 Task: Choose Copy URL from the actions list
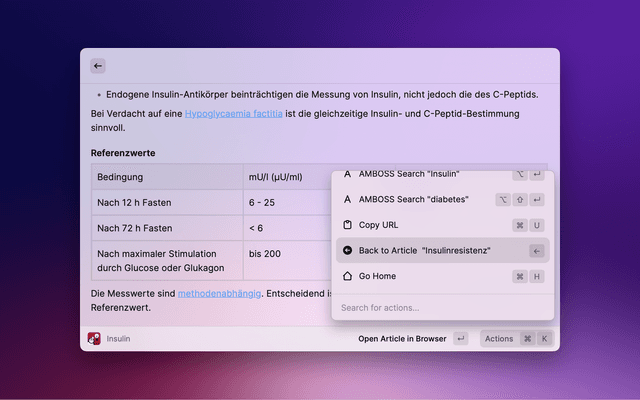[x=378, y=225]
